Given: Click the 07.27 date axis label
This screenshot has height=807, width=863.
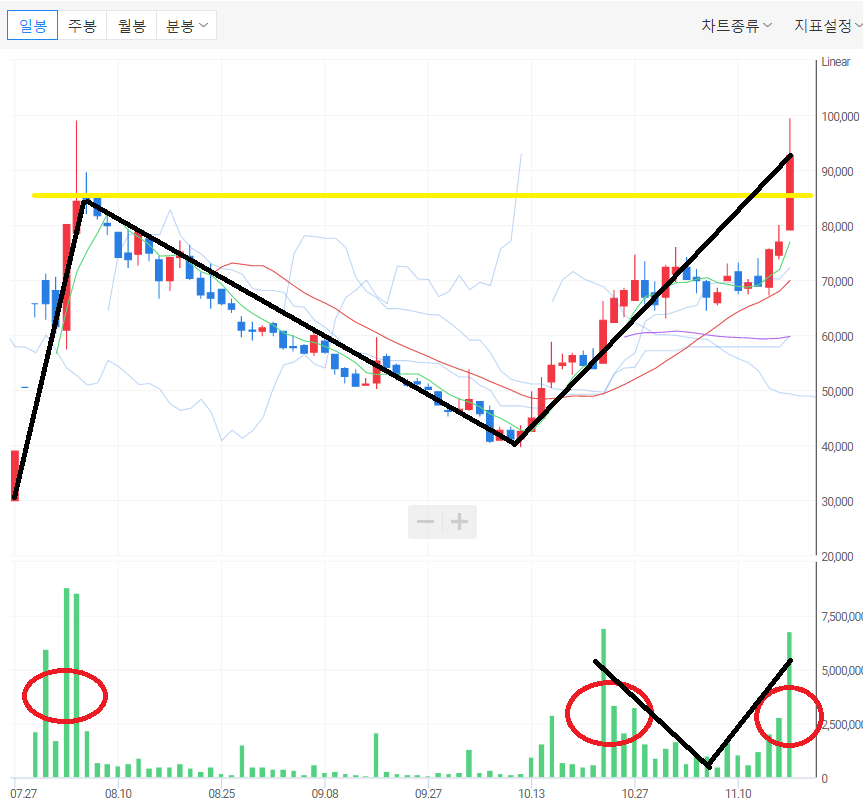Looking at the screenshot, I should pos(23,793).
